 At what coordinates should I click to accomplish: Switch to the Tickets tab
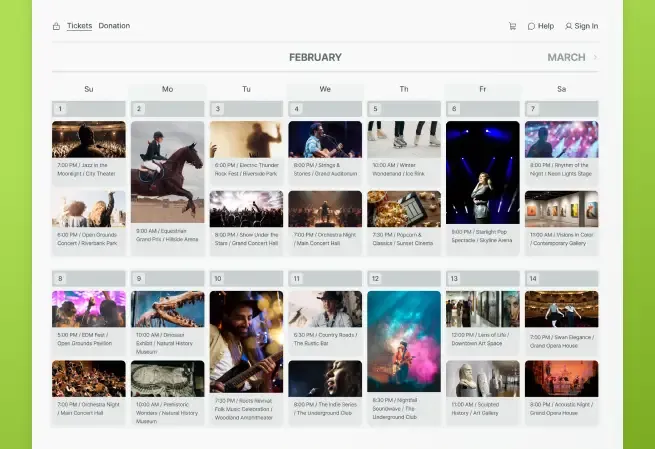tap(79, 26)
